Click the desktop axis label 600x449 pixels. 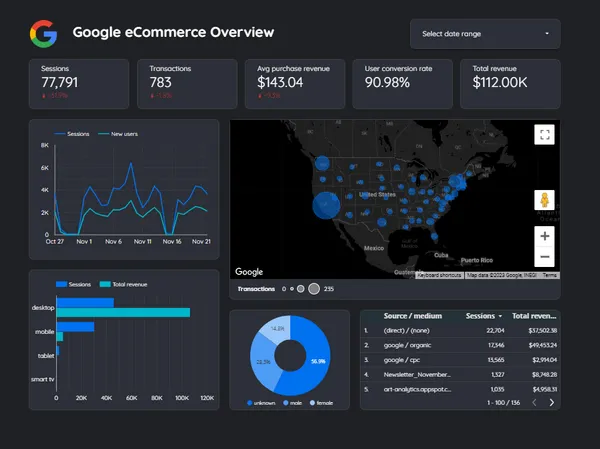(43, 308)
